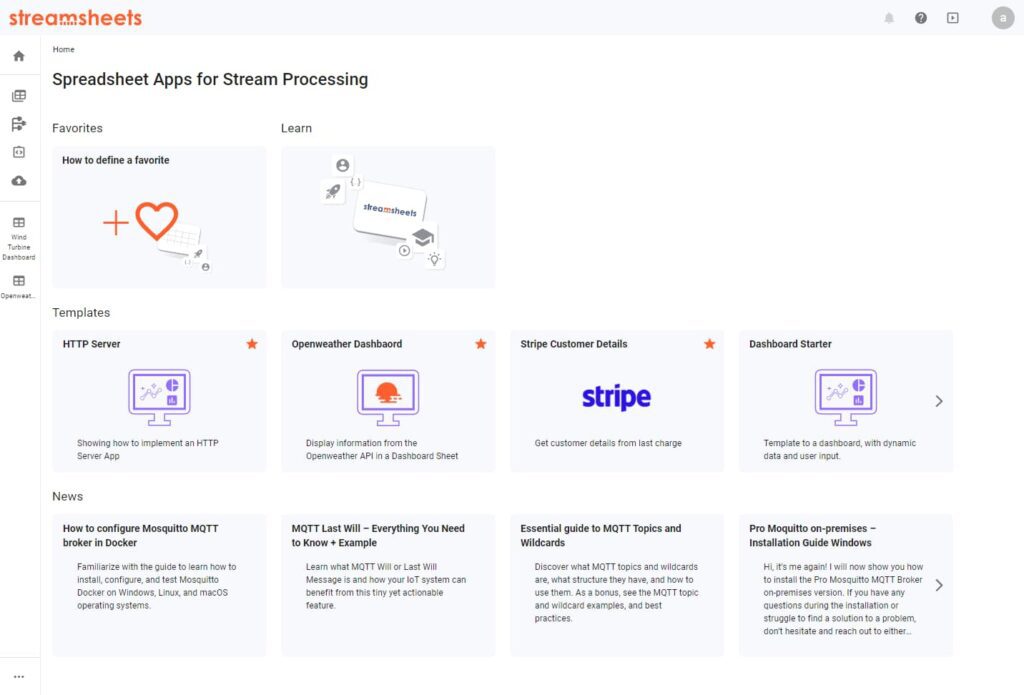Show next news with the right chevron

point(939,585)
